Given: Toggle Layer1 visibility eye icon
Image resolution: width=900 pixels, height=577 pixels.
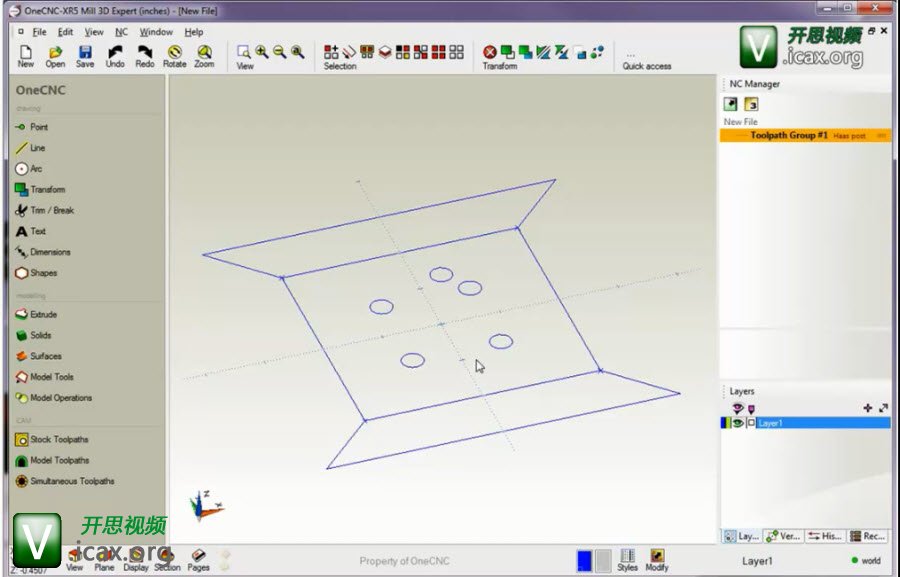Looking at the screenshot, I should pos(738,423).
